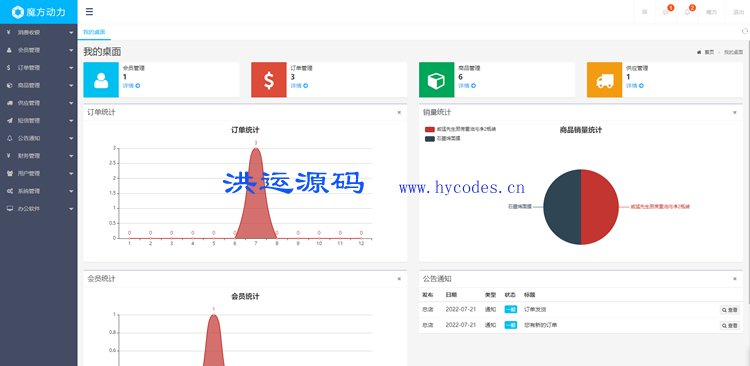Click the 会员统计 chart title text
Screen dimensions: 750x366
pos(245,297)
